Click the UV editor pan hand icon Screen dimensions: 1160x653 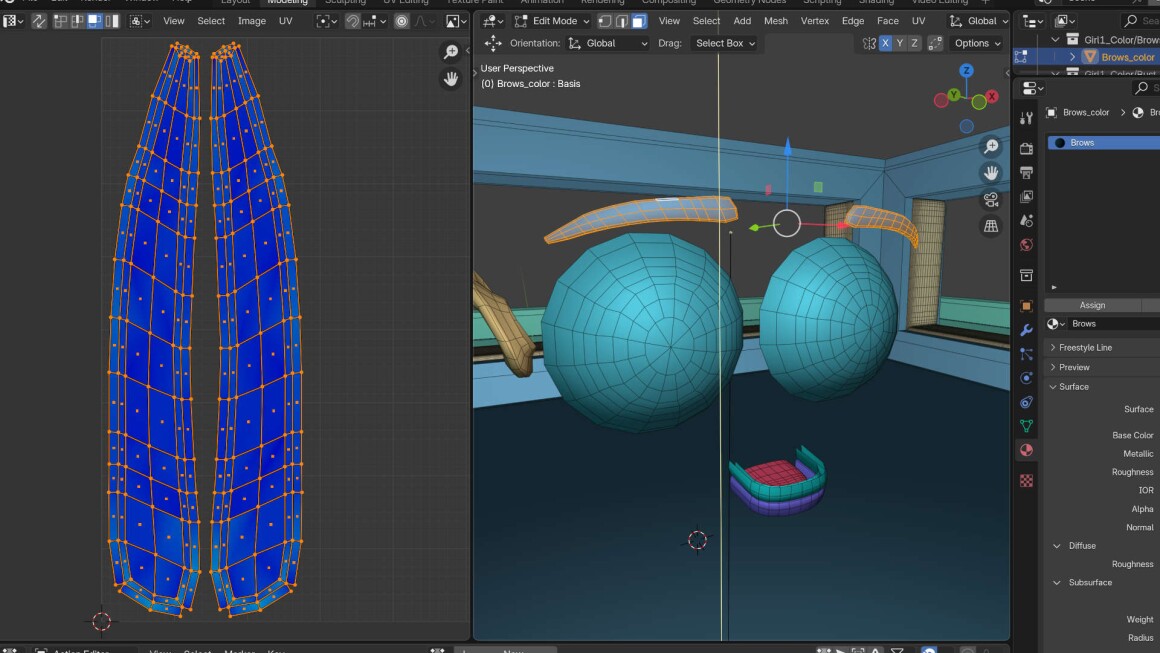(x=451, y=78)
